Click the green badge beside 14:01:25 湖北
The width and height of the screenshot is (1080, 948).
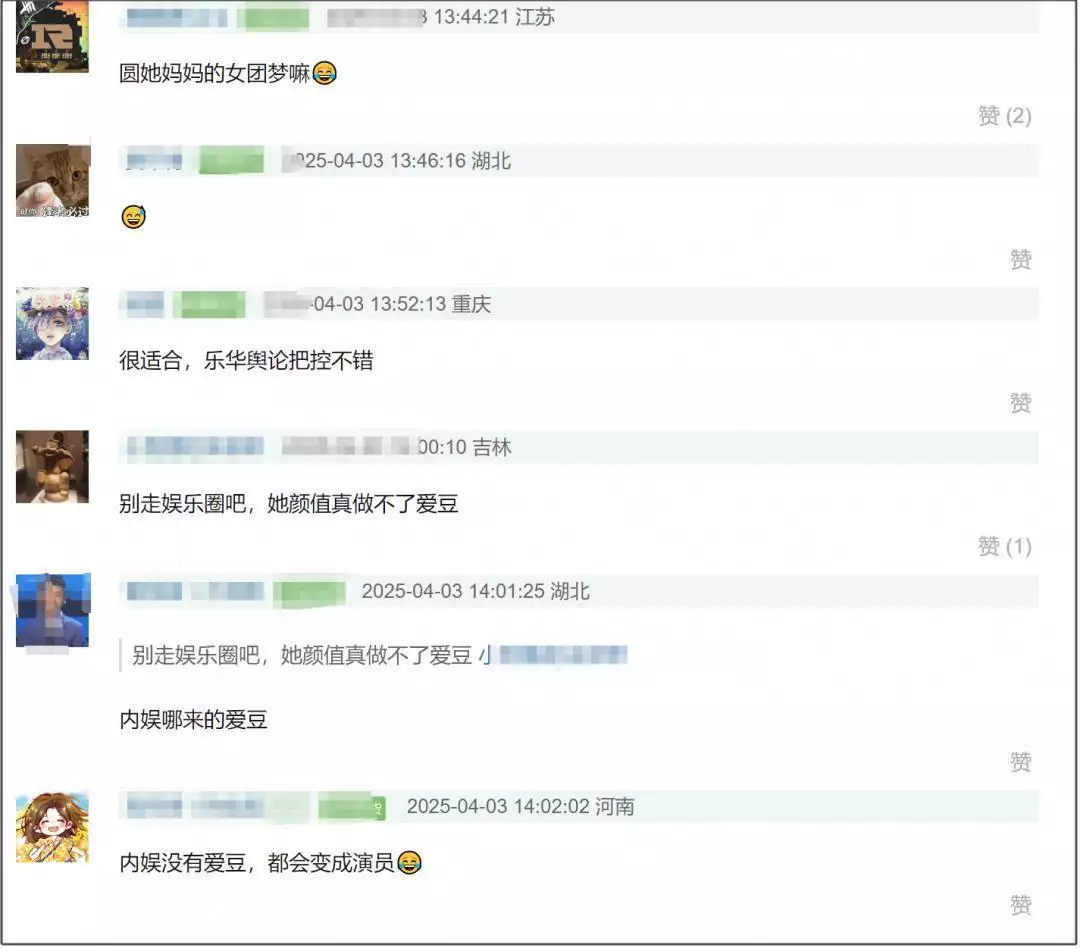[x=309, y=592]
